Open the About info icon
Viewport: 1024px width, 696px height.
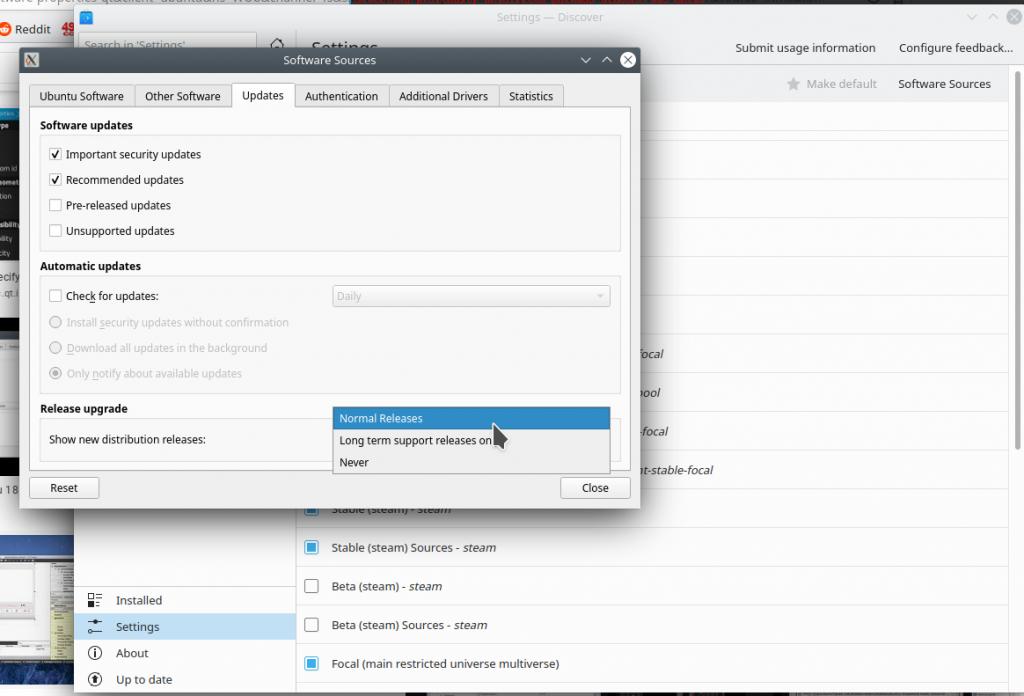pyautogui.click(x=95, y=653)
